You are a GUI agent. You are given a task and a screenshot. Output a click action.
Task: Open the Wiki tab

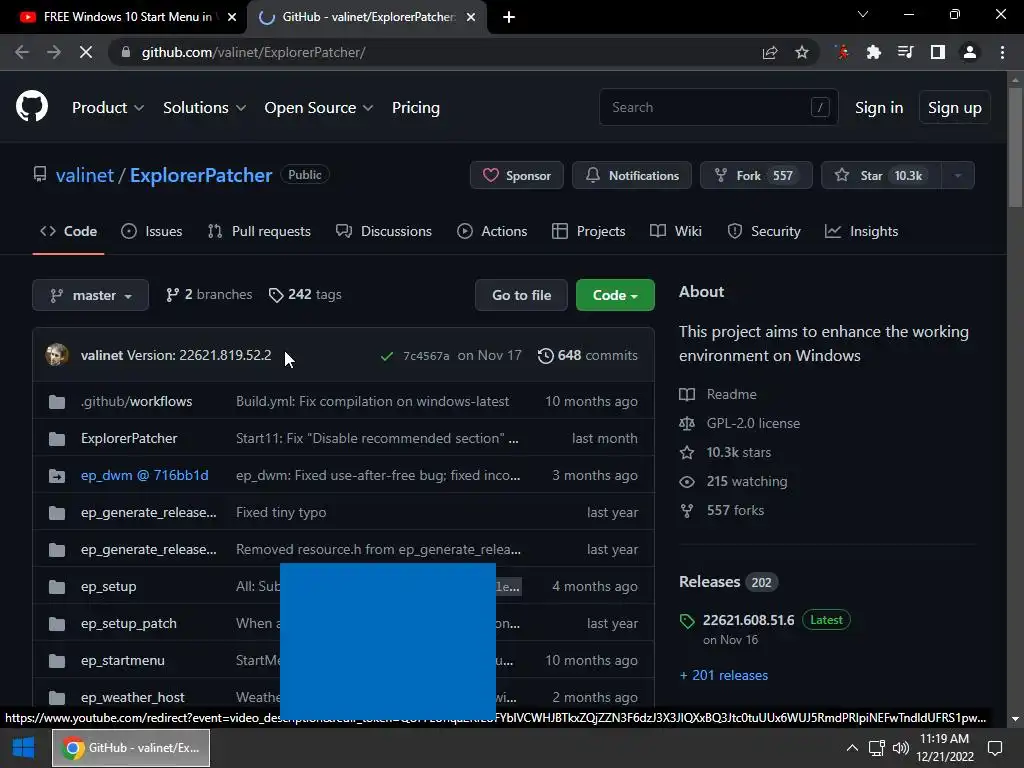pyautogui.click(x=676, y=231)
